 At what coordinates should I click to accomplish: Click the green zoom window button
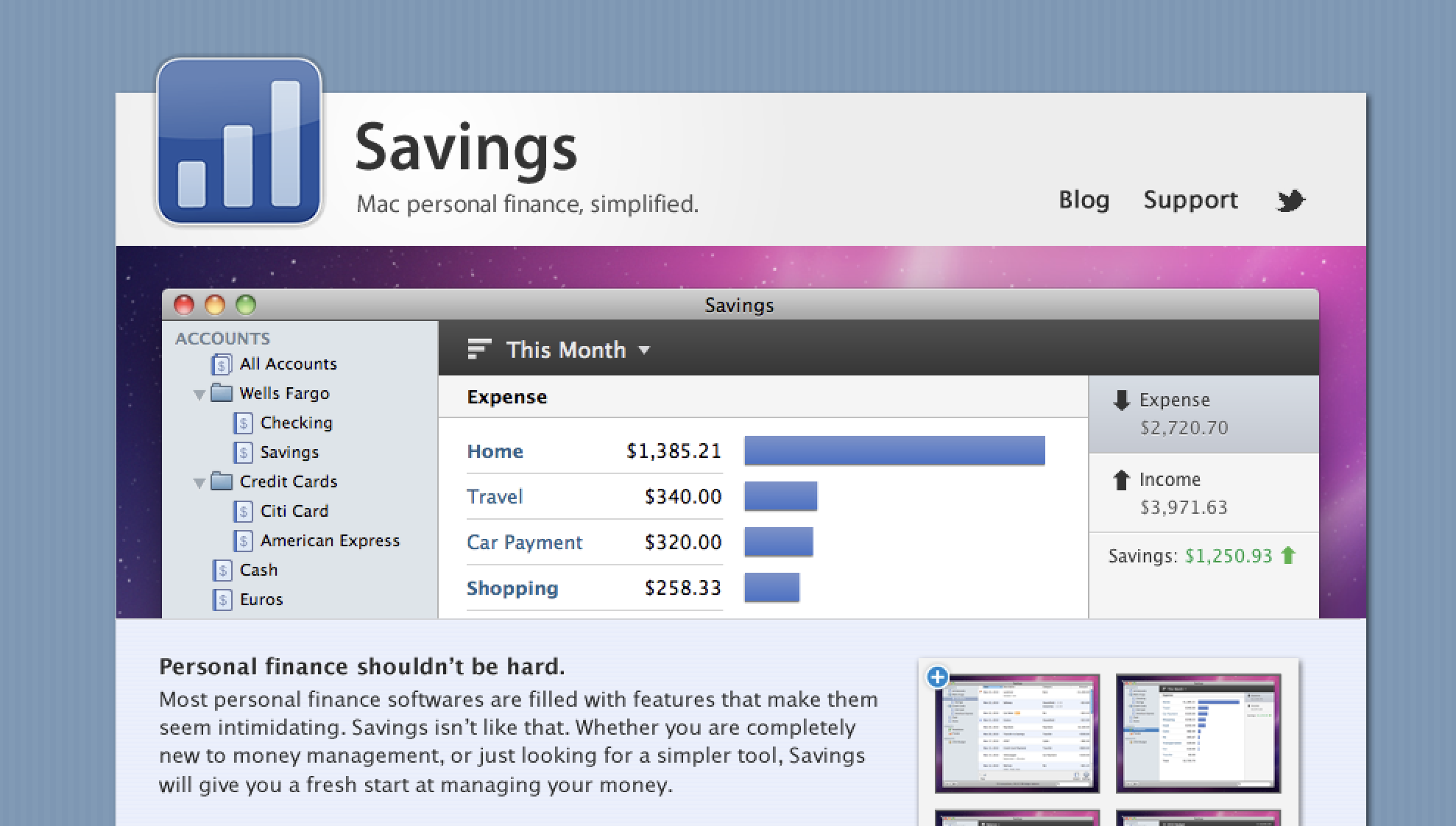pos(246,305)
